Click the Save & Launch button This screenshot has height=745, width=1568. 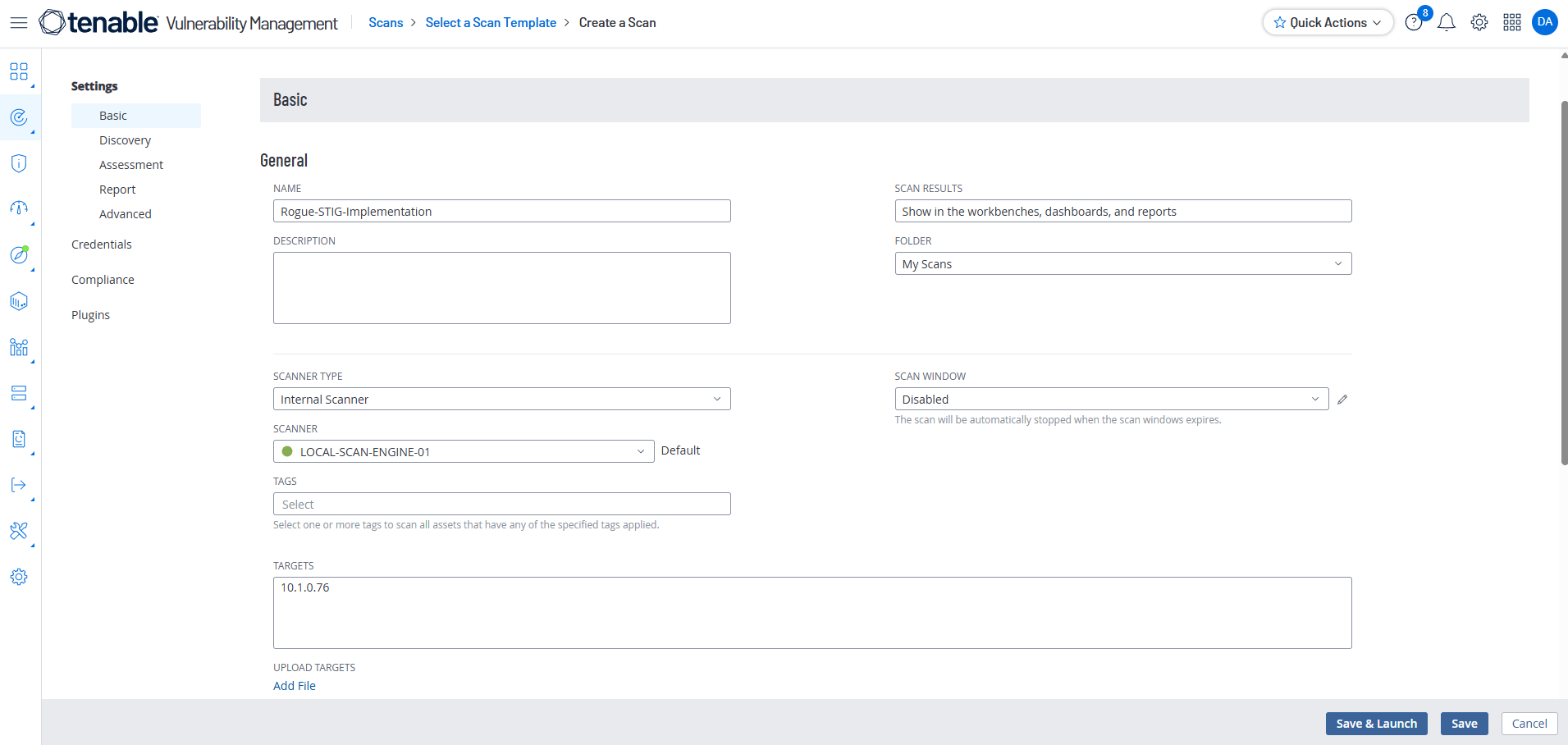1376,724
